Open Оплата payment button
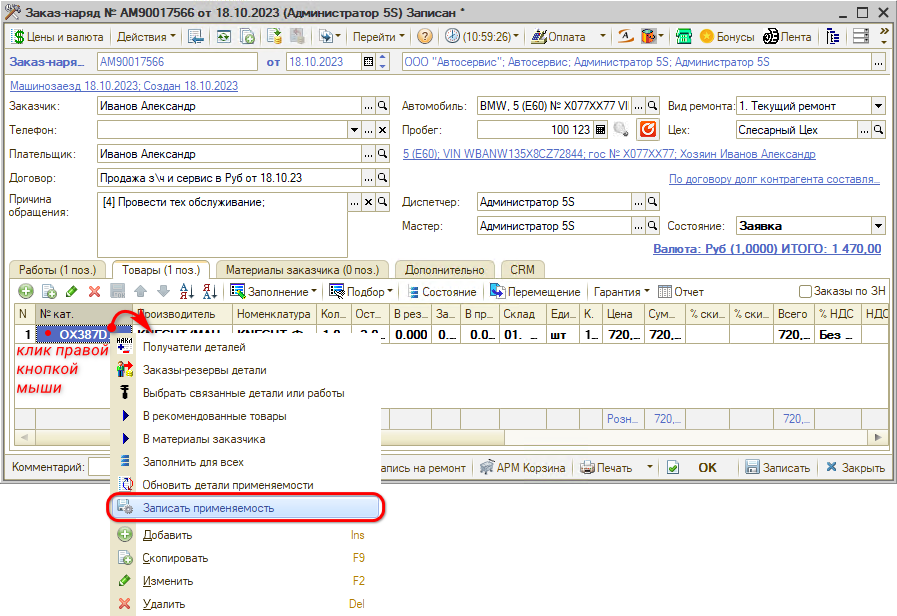Screen dimensions: 897x616 [x=558, y=37]
